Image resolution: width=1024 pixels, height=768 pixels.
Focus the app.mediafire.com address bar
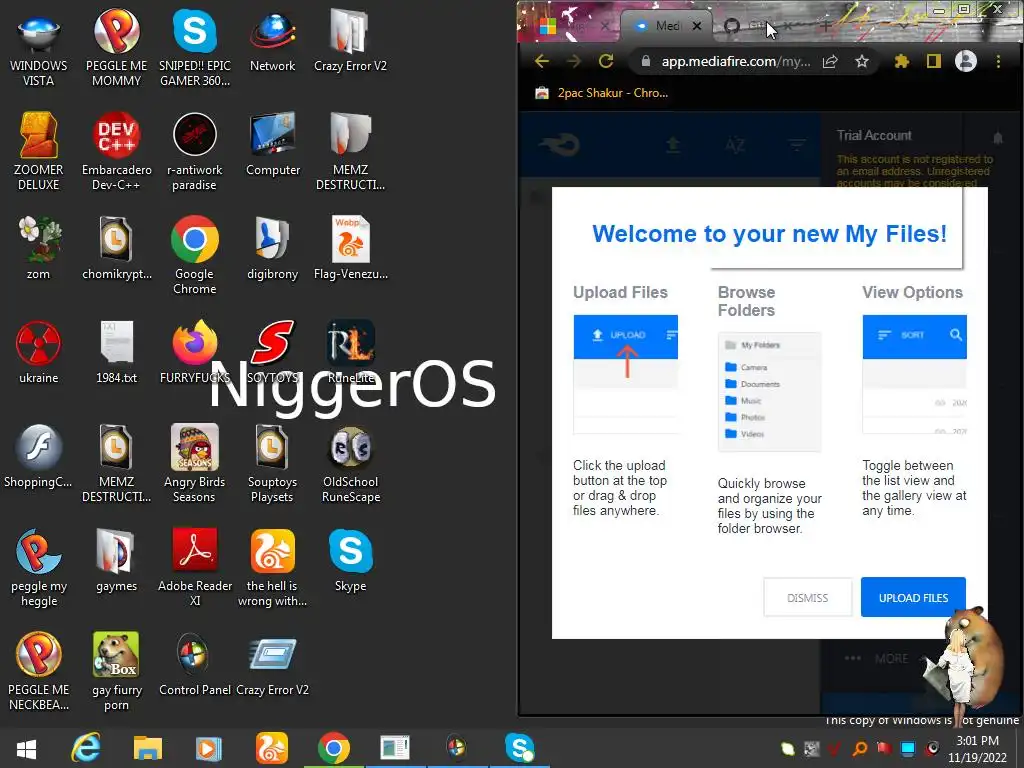tap(735, 61)
